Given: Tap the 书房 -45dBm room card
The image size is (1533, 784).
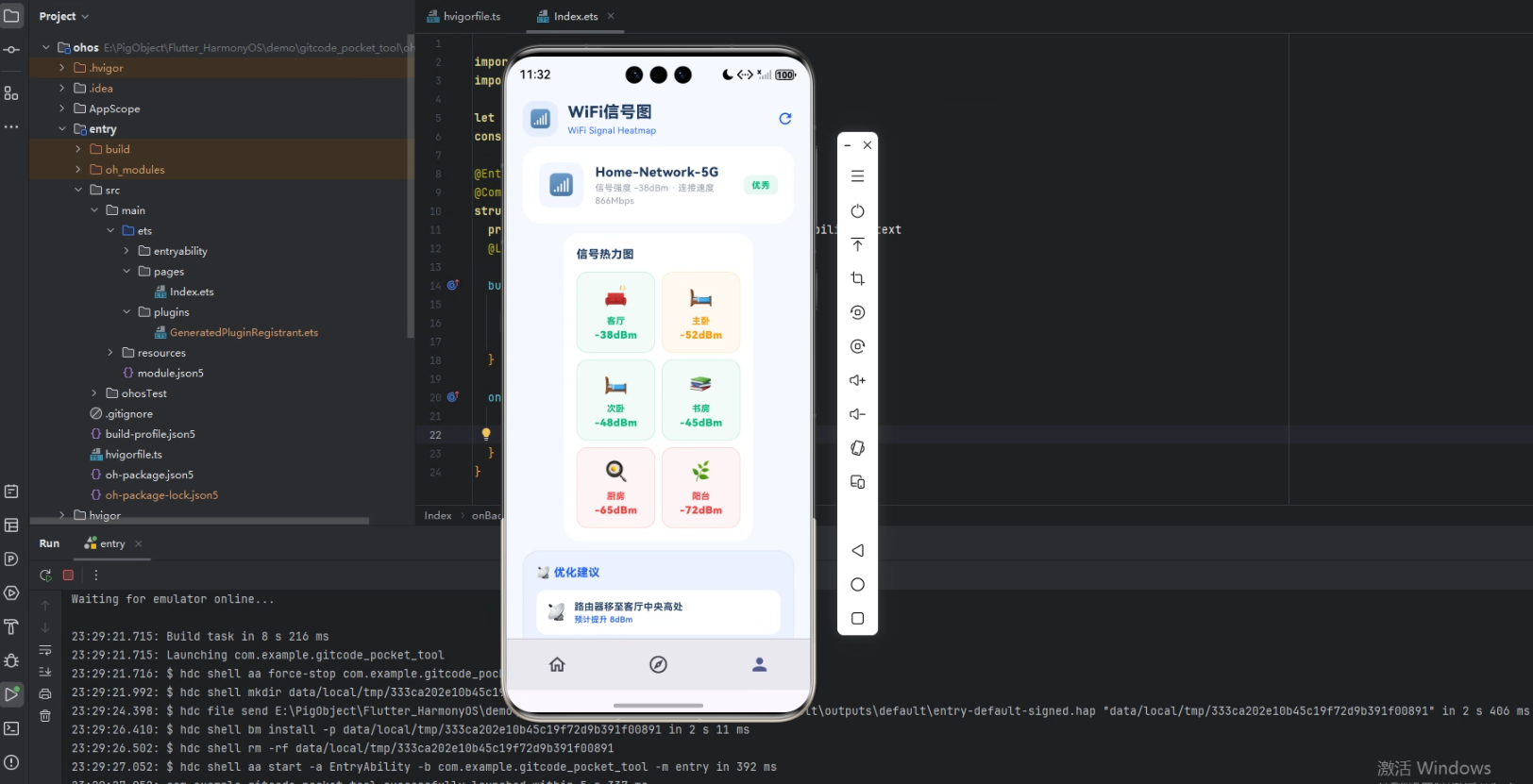Looking at the screenshot, I should (x=700, y=400).
